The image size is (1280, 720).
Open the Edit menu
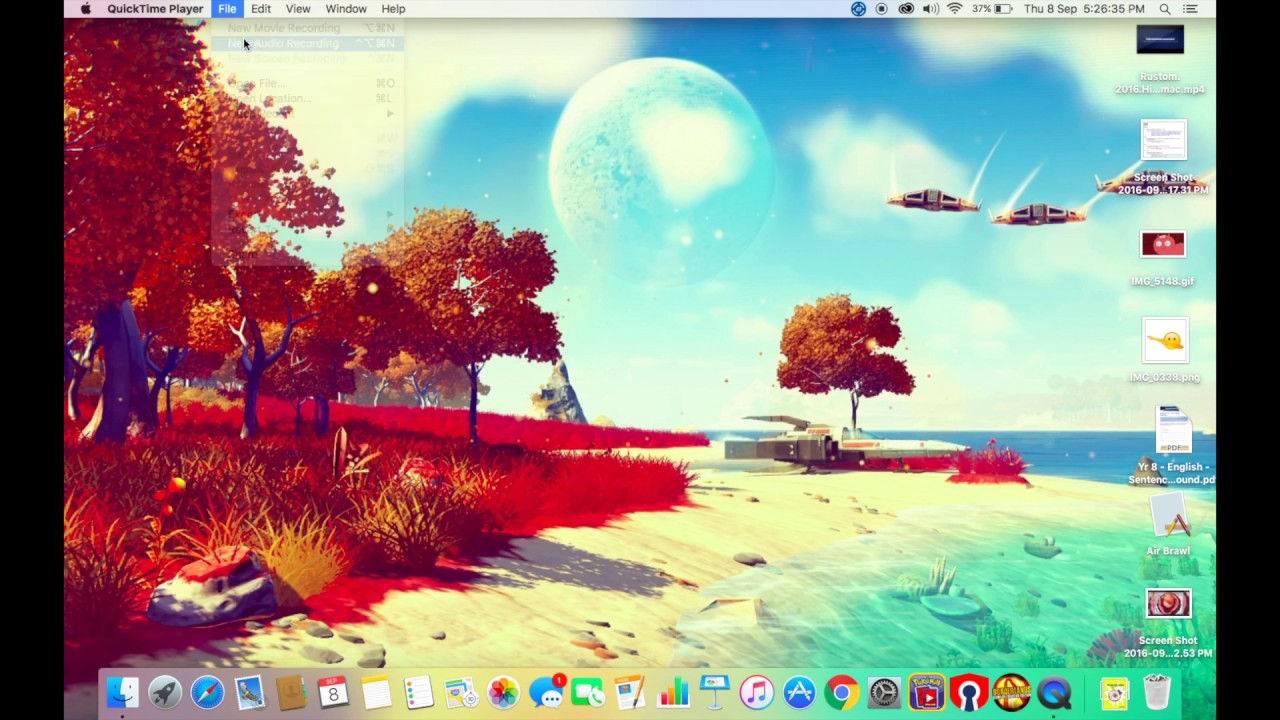click(x=261, y=9)
